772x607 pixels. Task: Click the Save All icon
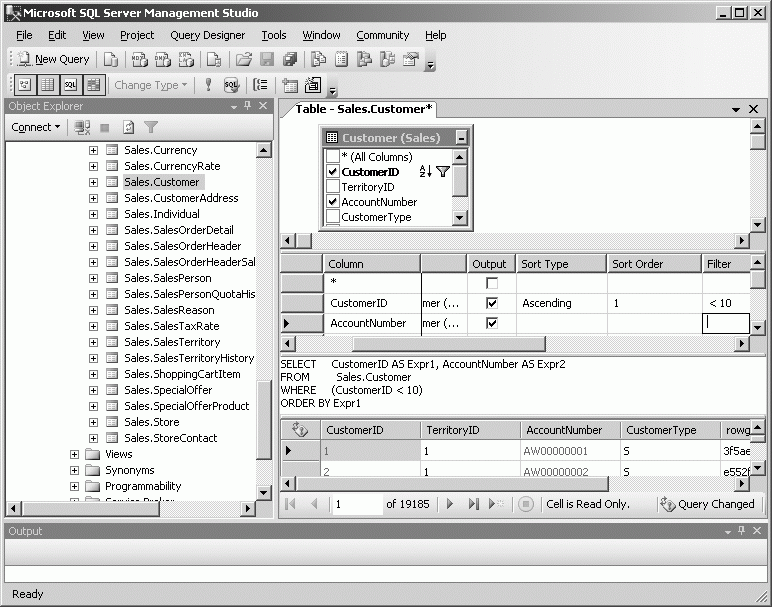[290, 60]
